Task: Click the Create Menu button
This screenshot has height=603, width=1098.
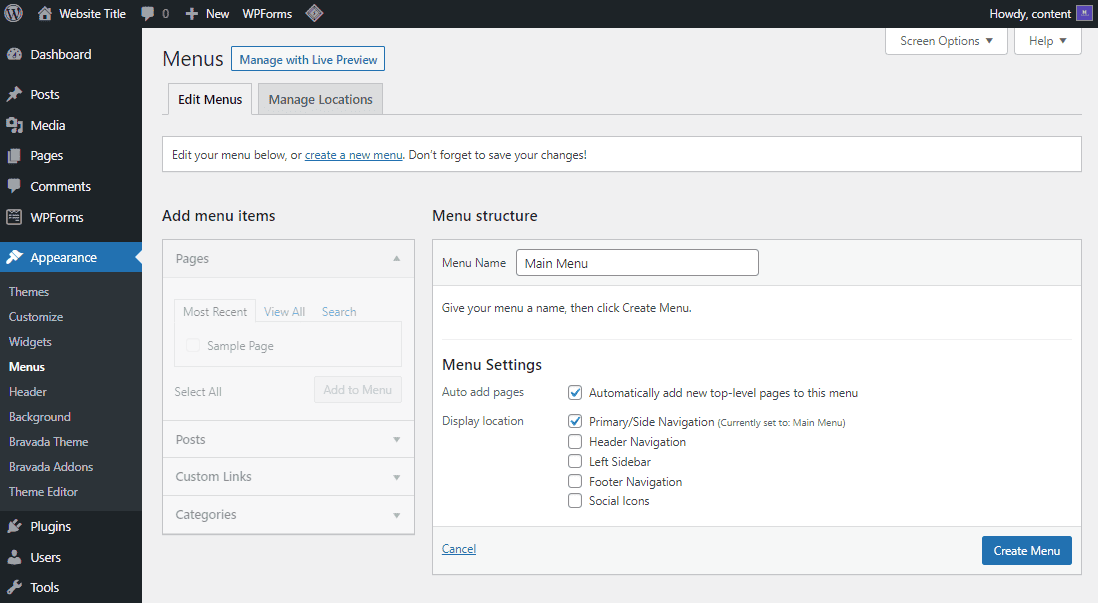Action: pyautogui.click(x=1026, y=550)
